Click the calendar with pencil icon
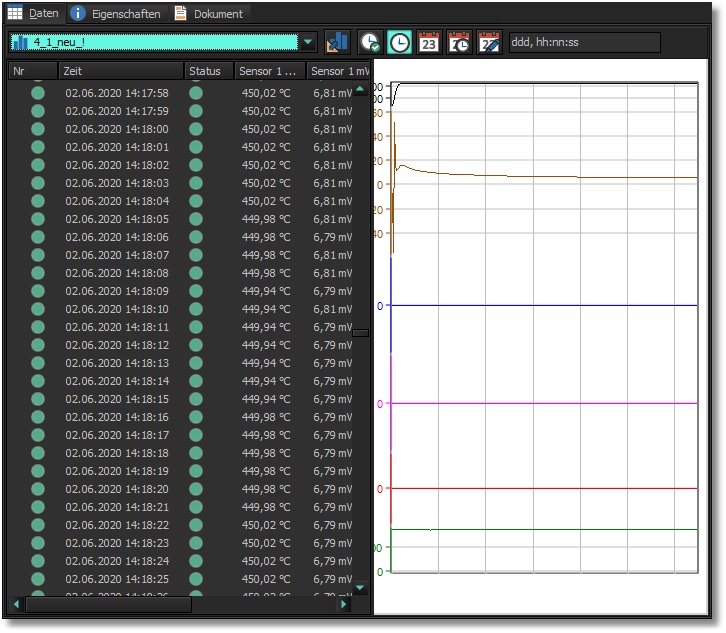 489,43
